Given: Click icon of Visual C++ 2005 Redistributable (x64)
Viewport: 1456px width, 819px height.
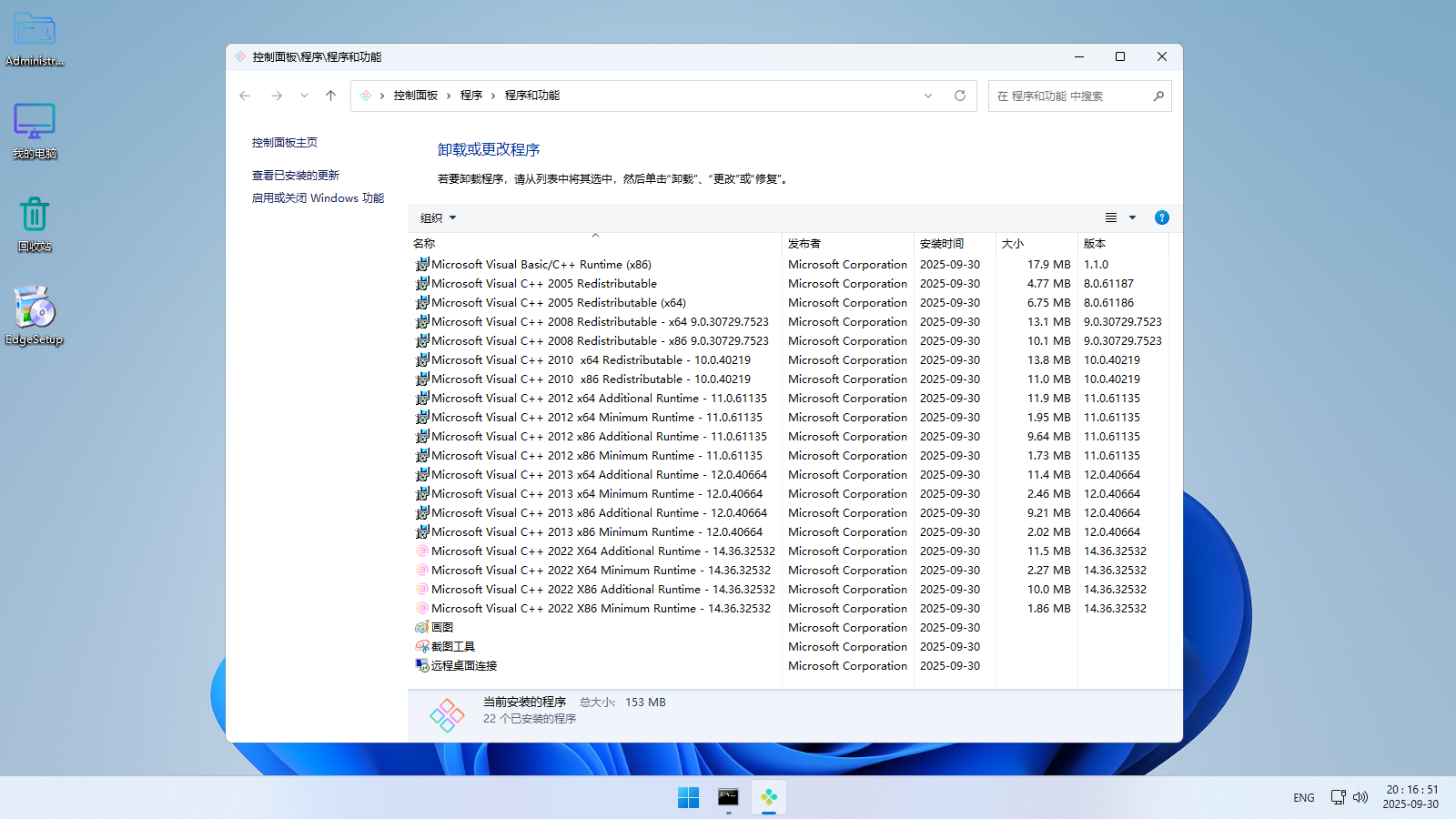Looking at the screenshot, I should click(x=422, y=303).
